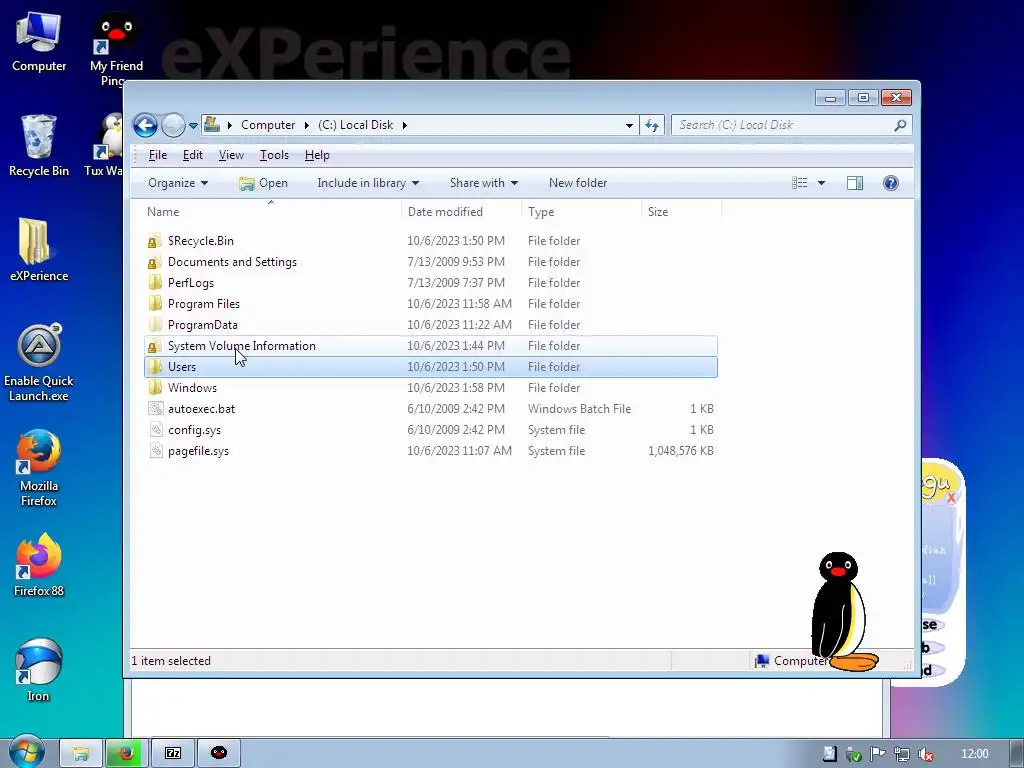Click the Action Center flag tray icon
The image size is (1024, 768).
pyautogui.click(x=877, y=754)
